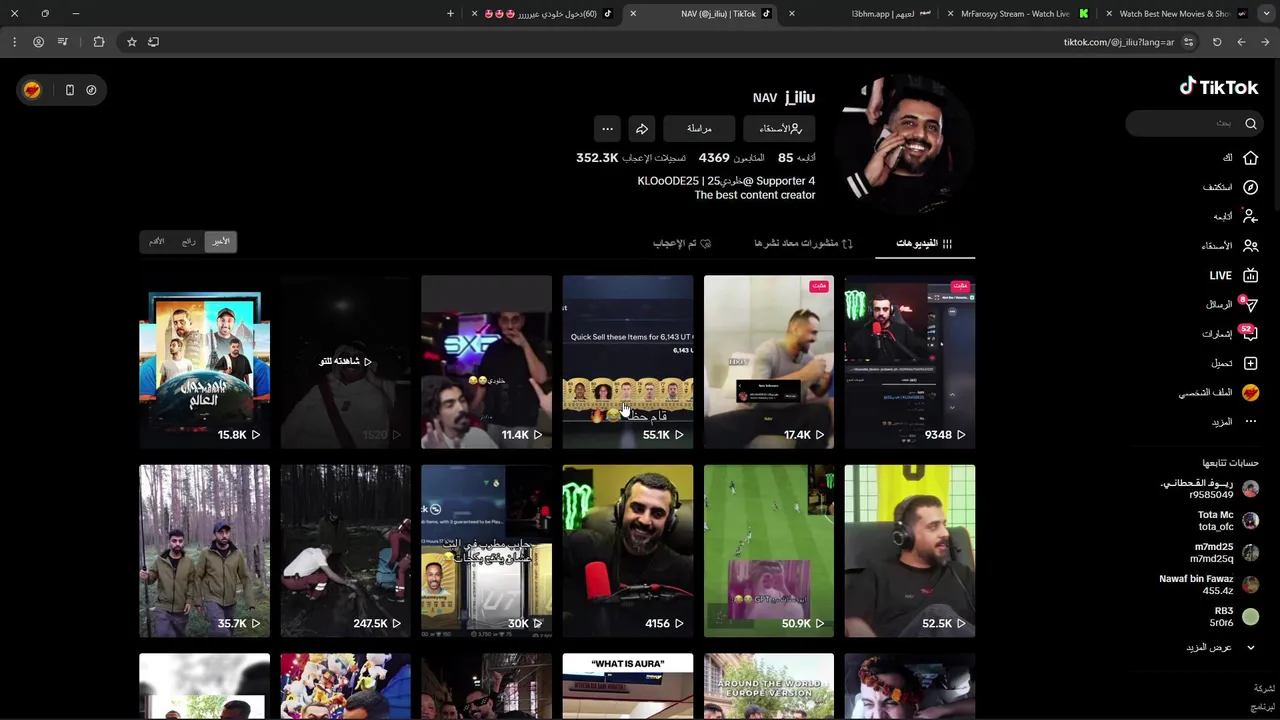The height and width of the screenshot is (720, 1280).
Task: Click the site settings icon in address bar
Action: tap(1188, 42)
